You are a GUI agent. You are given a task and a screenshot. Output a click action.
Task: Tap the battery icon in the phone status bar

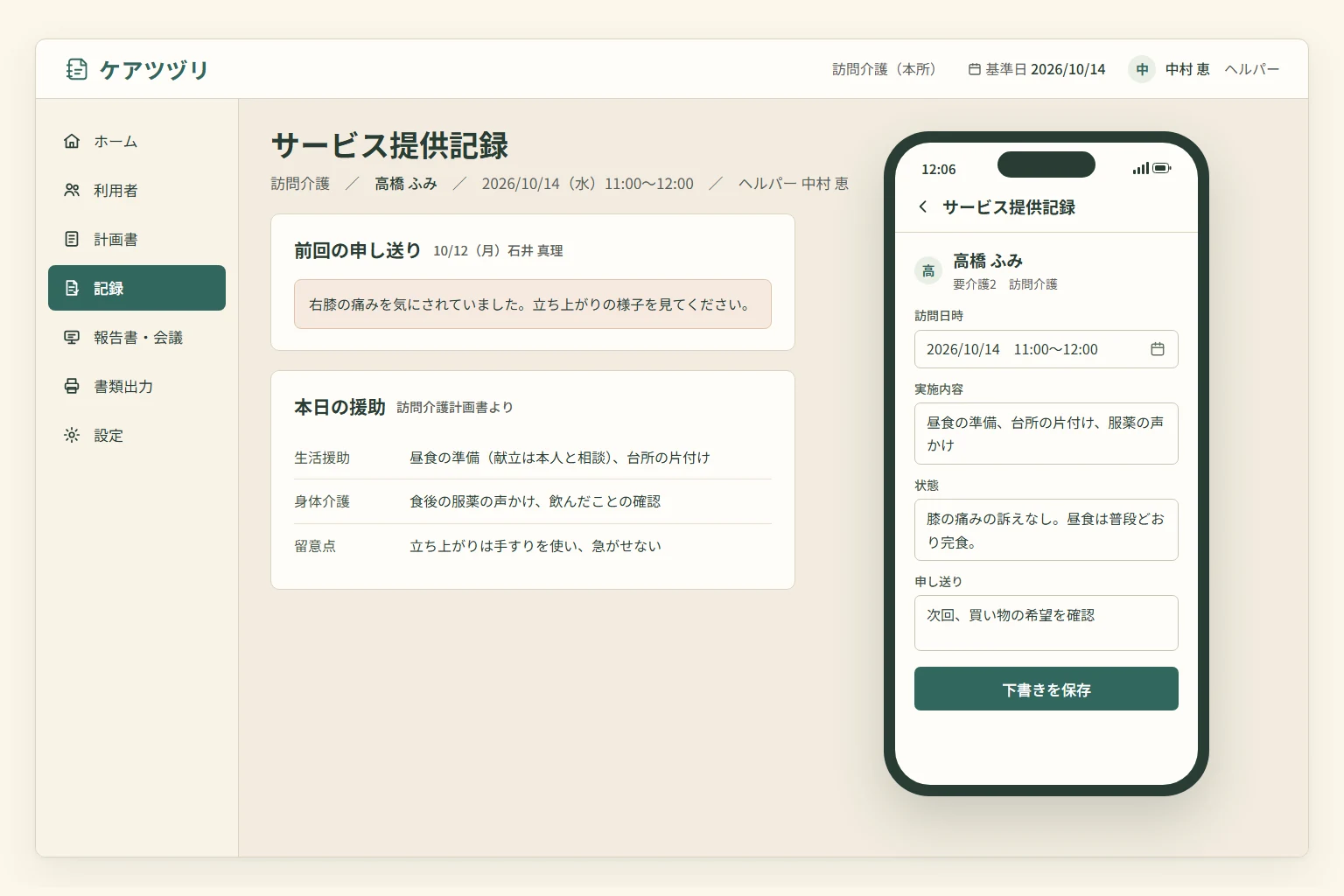tap(1162, 168)
